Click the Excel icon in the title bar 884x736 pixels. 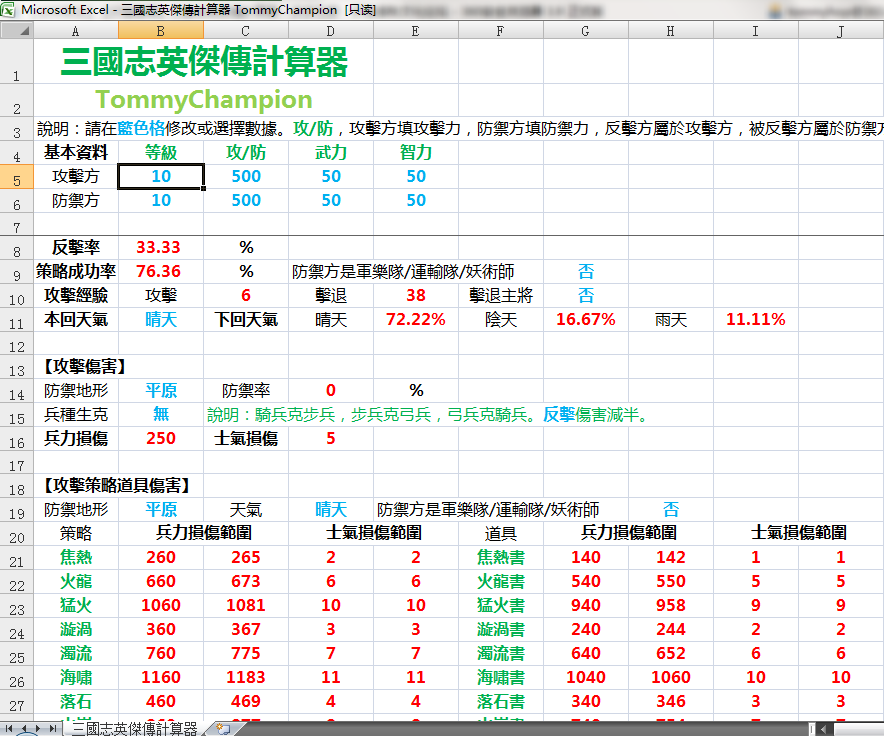coord(9,9)
